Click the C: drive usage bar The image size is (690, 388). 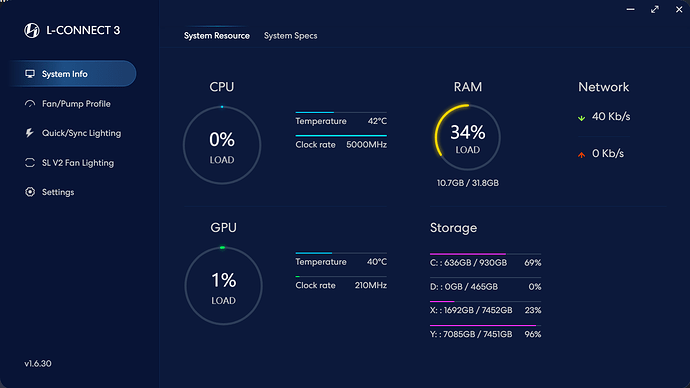pos(485,254)
